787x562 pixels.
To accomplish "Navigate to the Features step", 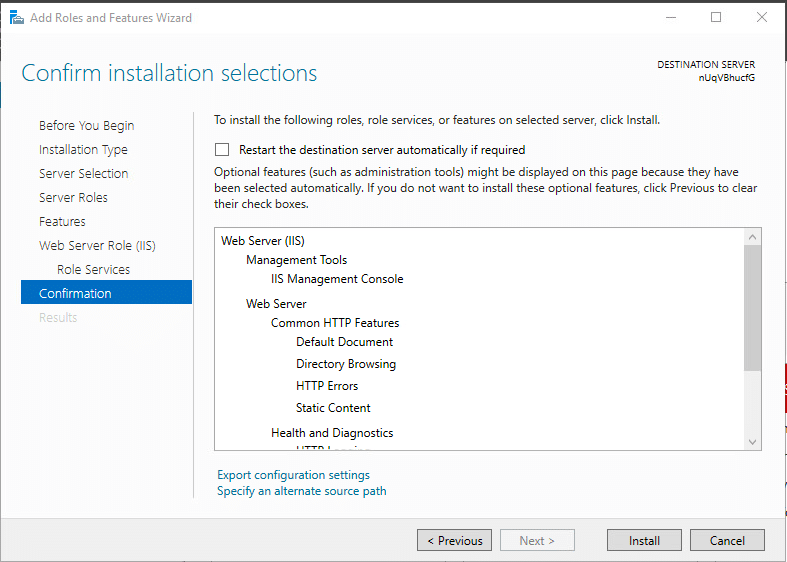I will [x=62, y=222].
